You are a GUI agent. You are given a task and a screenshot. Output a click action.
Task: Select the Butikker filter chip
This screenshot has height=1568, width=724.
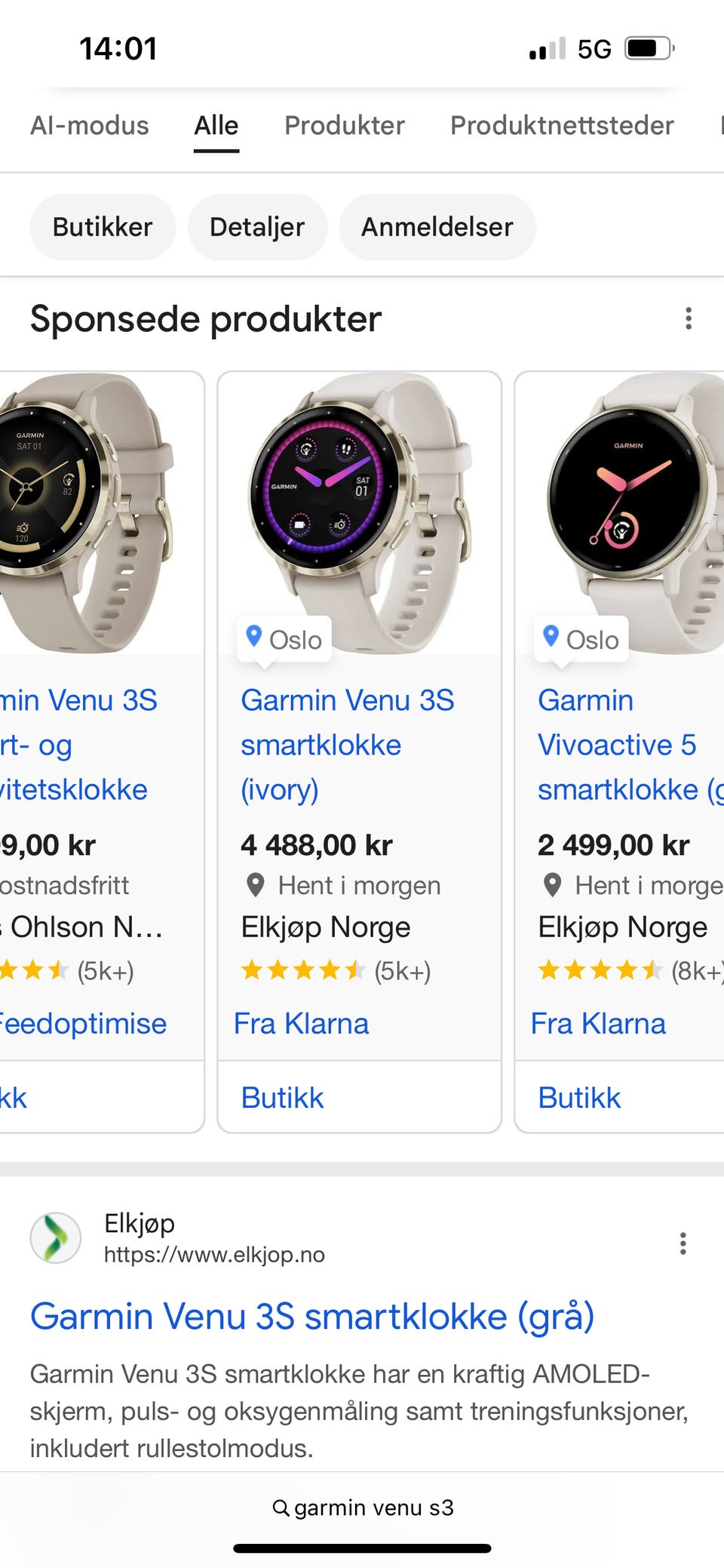point(103,227)
